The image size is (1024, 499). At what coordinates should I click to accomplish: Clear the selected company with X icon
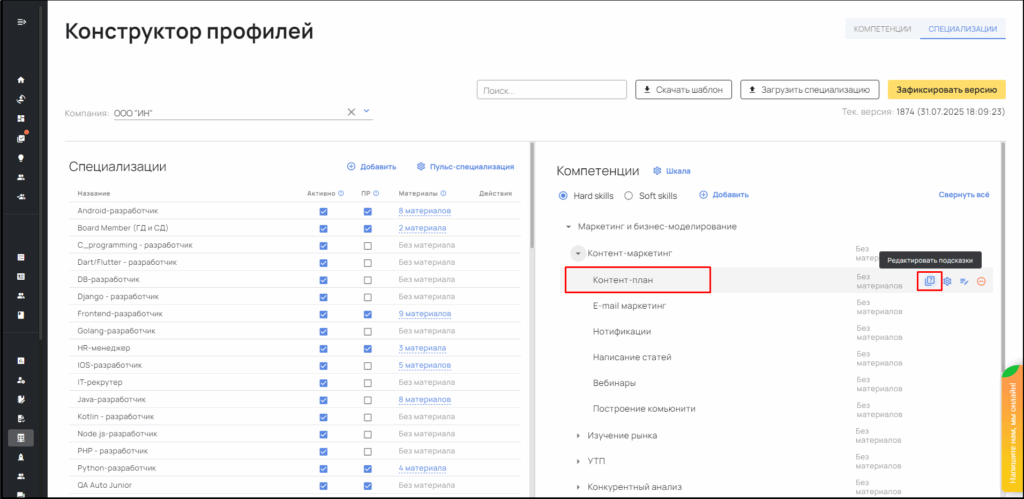351,112
